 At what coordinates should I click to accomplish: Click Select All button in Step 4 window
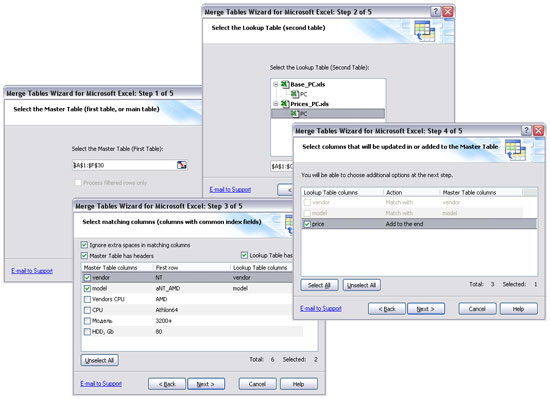[x=319, y=285]
